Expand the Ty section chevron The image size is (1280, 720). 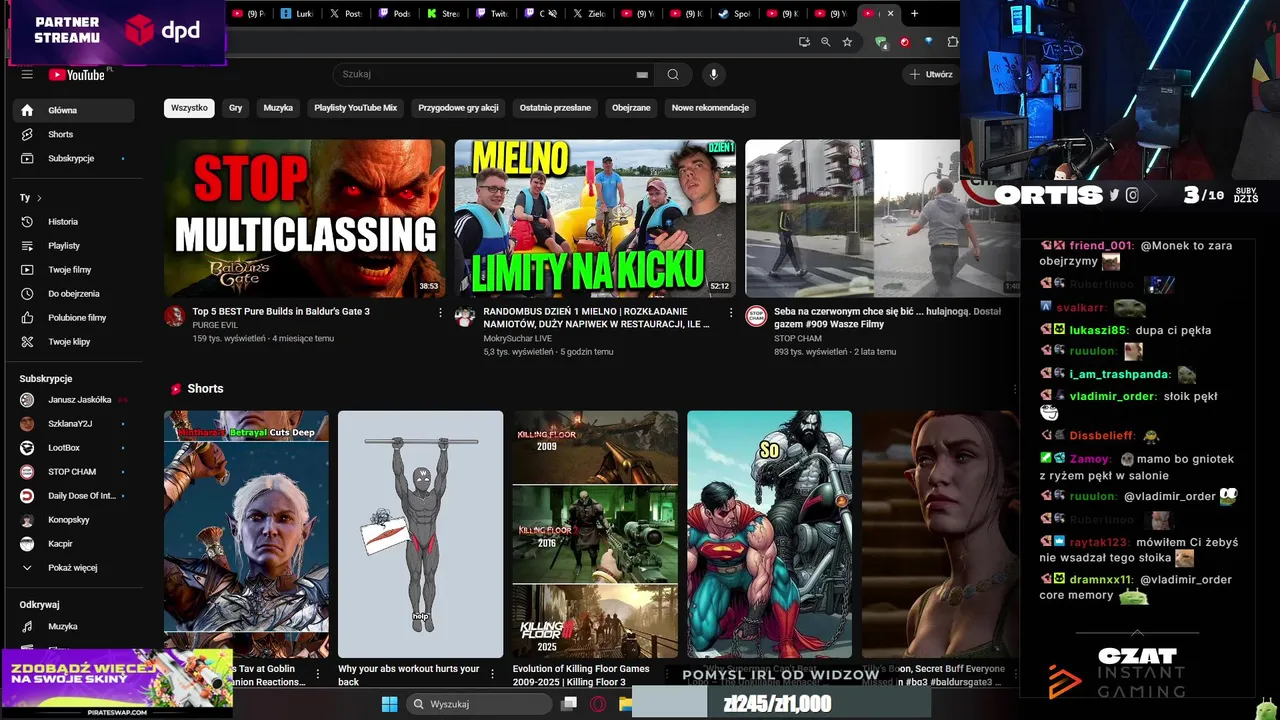click(x=39, y=198)
